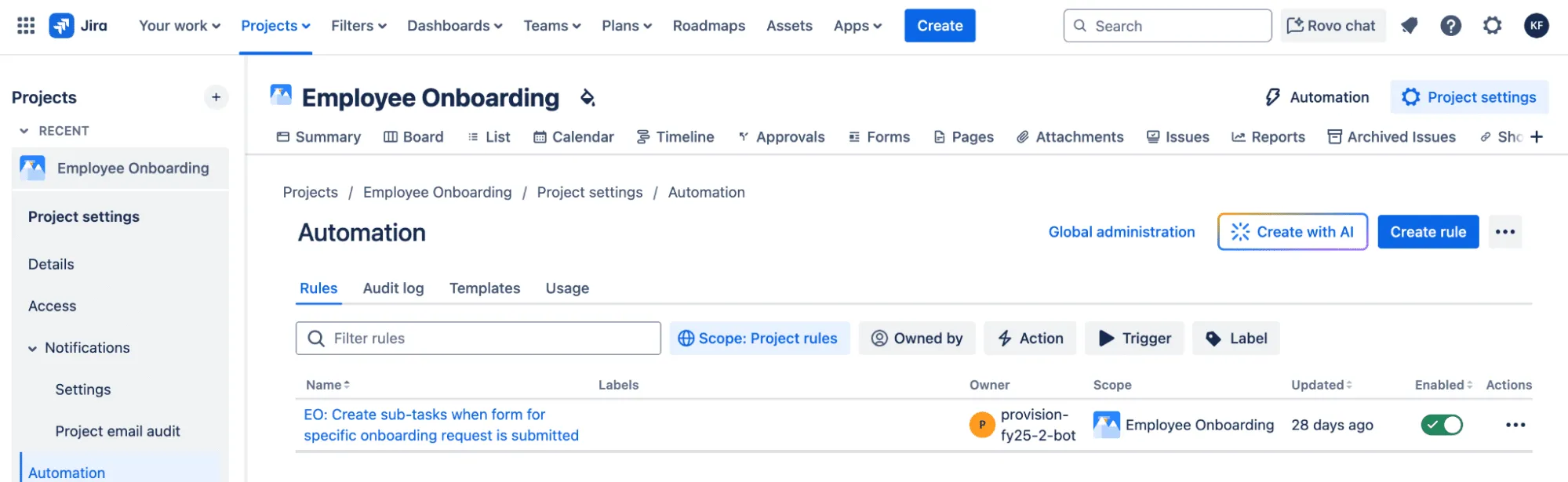This screenshot has width=1568, height=482.
Task: Click the KF user avatar
Action: tap(1536, 26)
